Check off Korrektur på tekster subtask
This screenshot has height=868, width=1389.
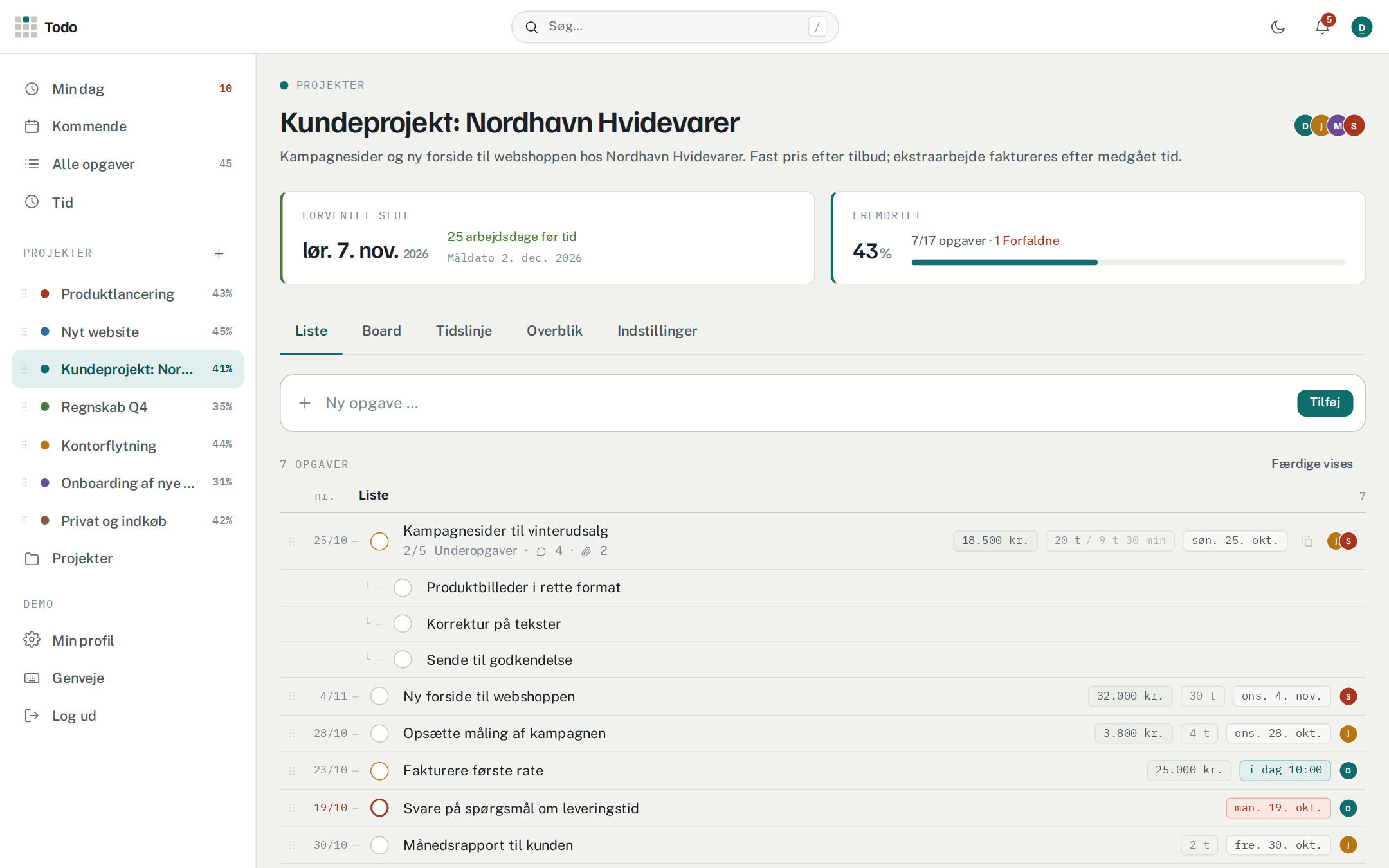[x=403, y=624]
